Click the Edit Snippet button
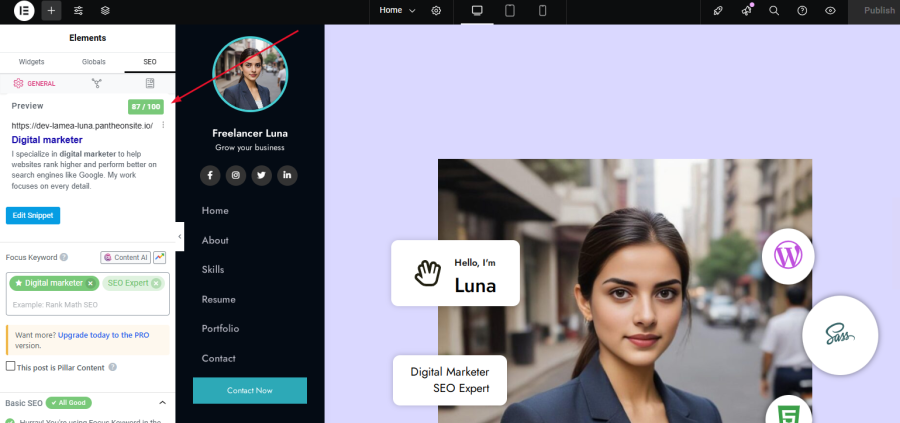 click(x=33, y=215)
